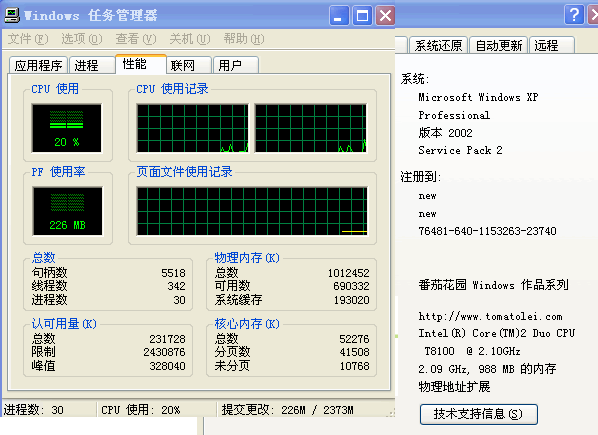Screen dimensions: 598x435
Task: Click status bar 提交更改: 226M / 2373M
Action: 288,410
